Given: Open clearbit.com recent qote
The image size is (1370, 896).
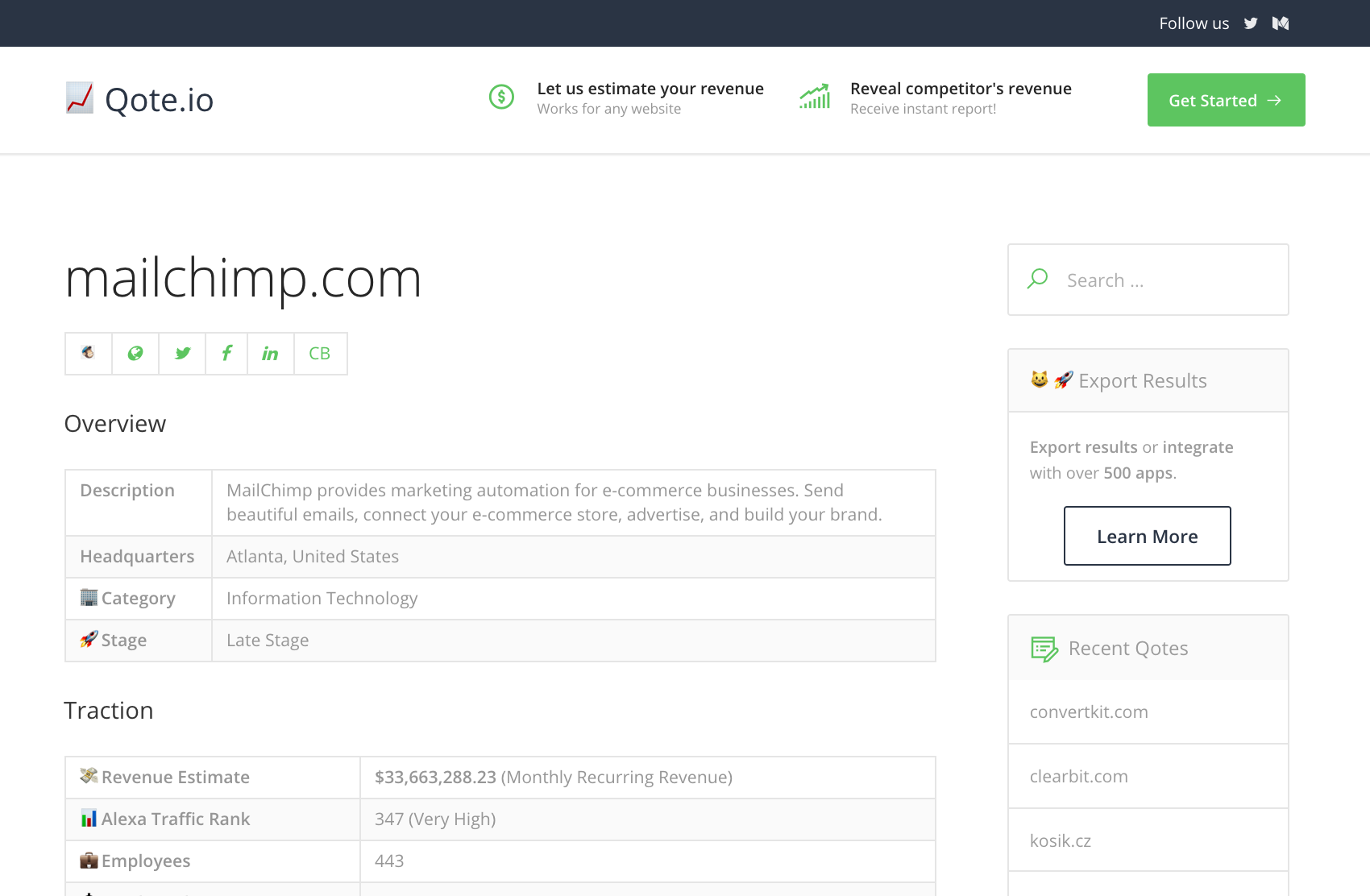Looking at the screenshot, I should [1079, 777].
